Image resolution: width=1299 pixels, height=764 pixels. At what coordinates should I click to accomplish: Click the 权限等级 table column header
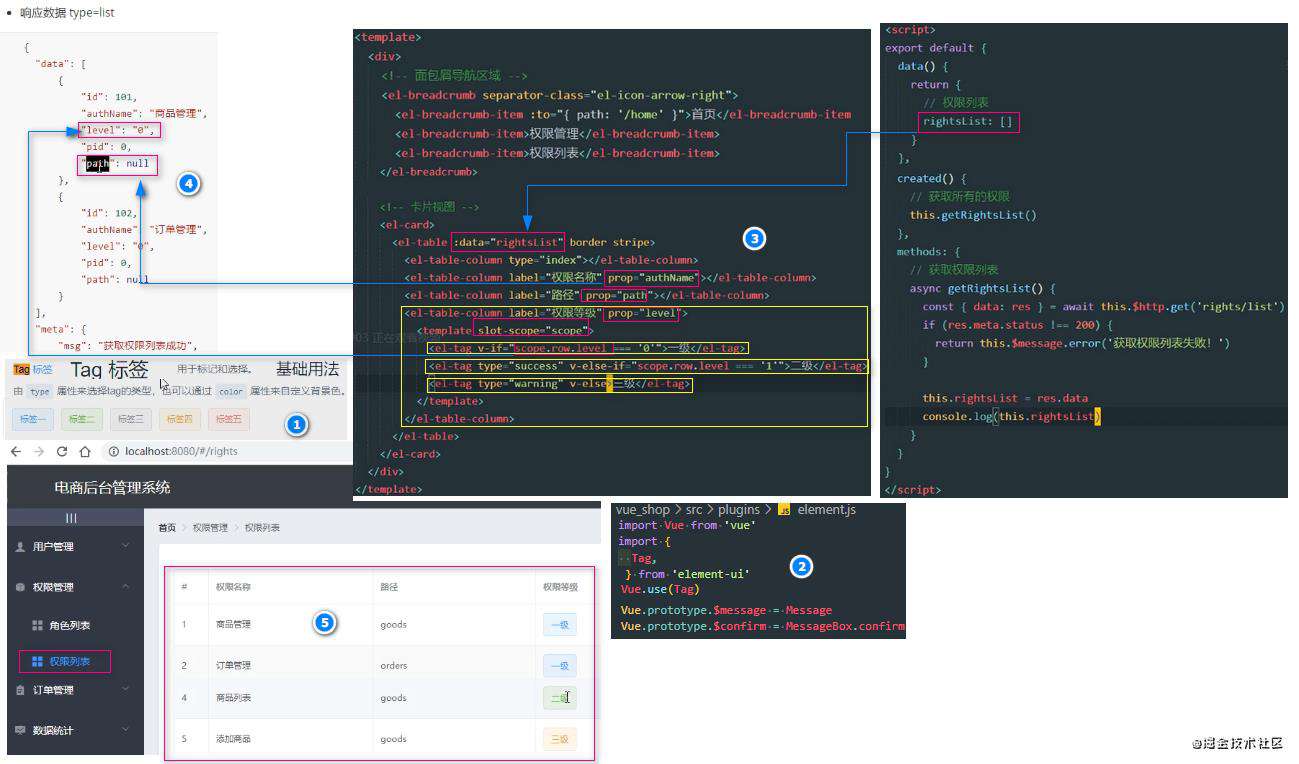560,587
